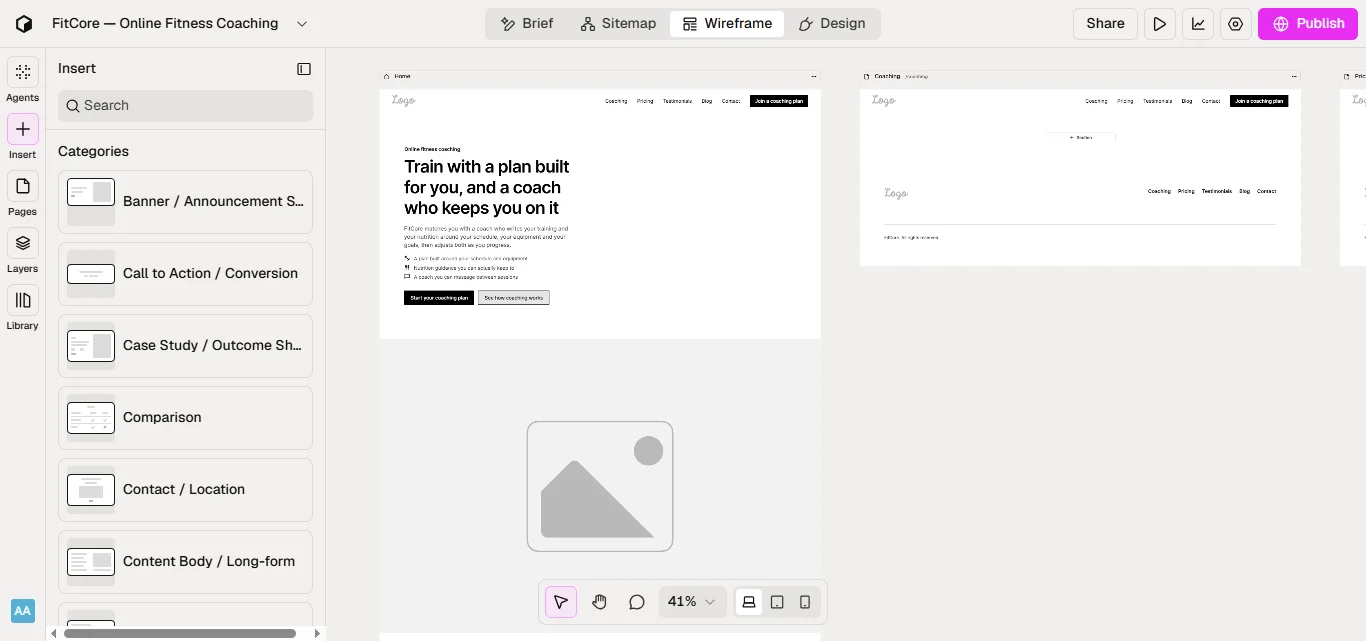Image resolution: width=1366 pixels, height=641 pixels.
Task: Choose the Call to Action / Conversion category
Action: point(185,274)
